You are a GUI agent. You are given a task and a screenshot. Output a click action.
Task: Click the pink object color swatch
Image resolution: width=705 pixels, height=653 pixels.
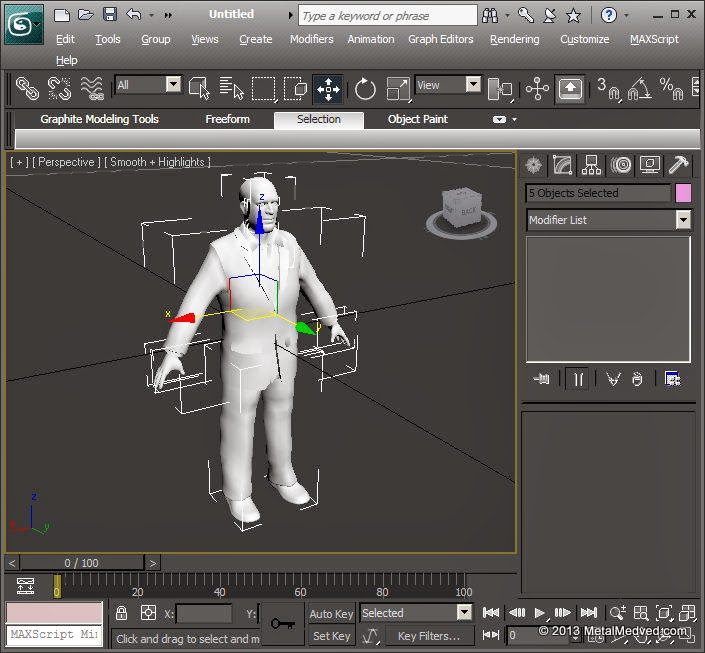click(x=683, y=193)
